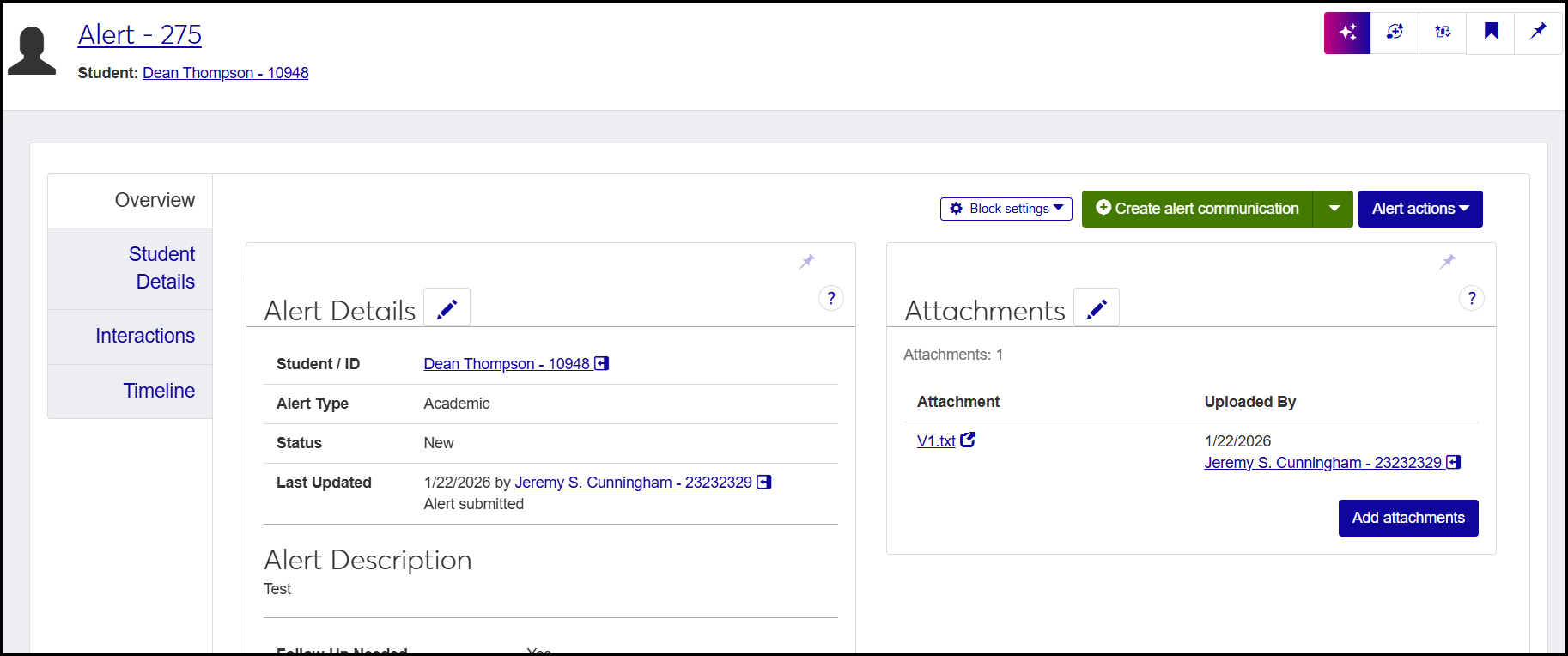Image resolution: width=1568 pixels, height=656 pixels.
Task: Open the Block settings dropdown
Action: coord(1006,209)
